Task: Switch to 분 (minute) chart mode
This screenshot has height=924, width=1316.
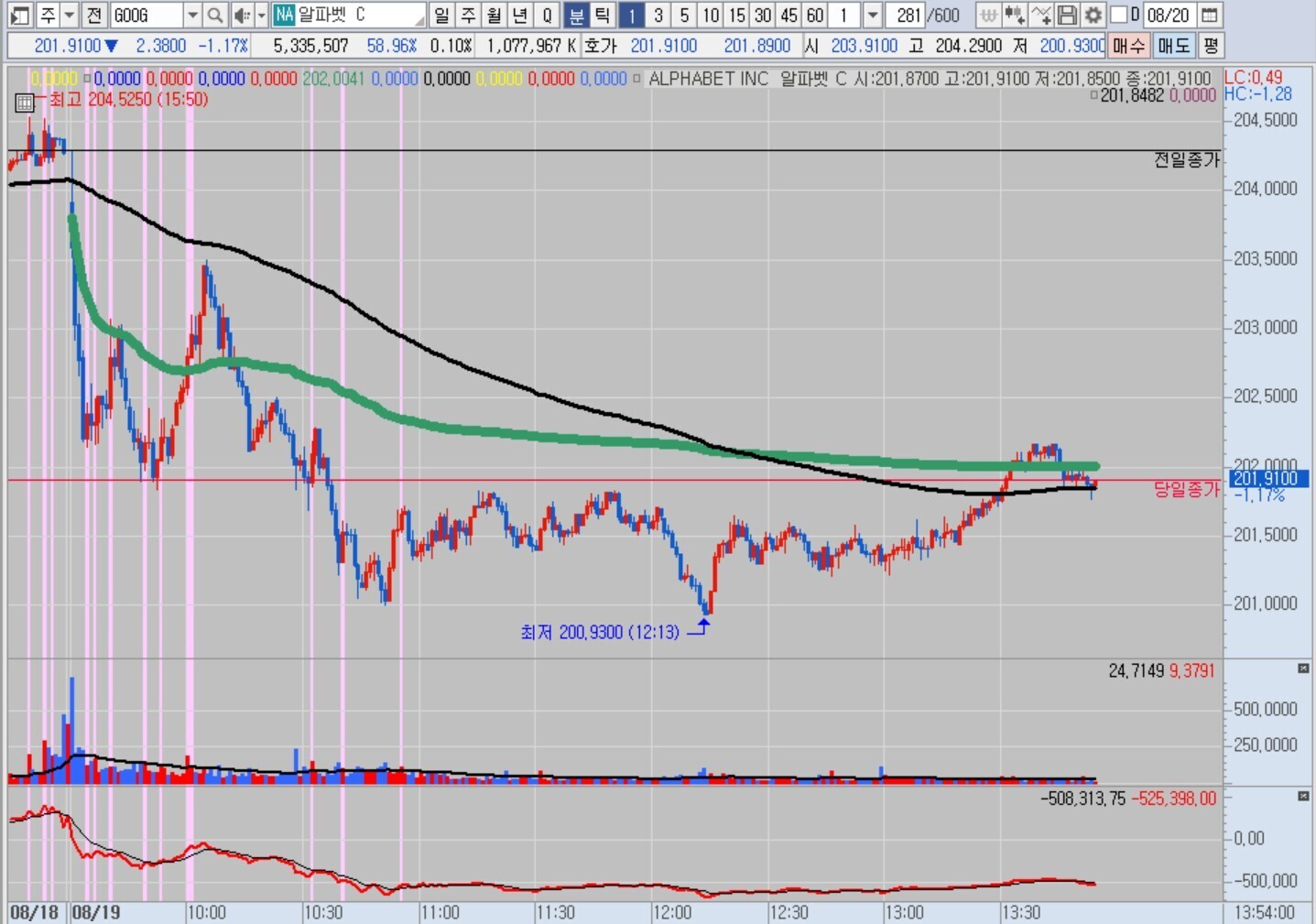Action: click(575, 16)
